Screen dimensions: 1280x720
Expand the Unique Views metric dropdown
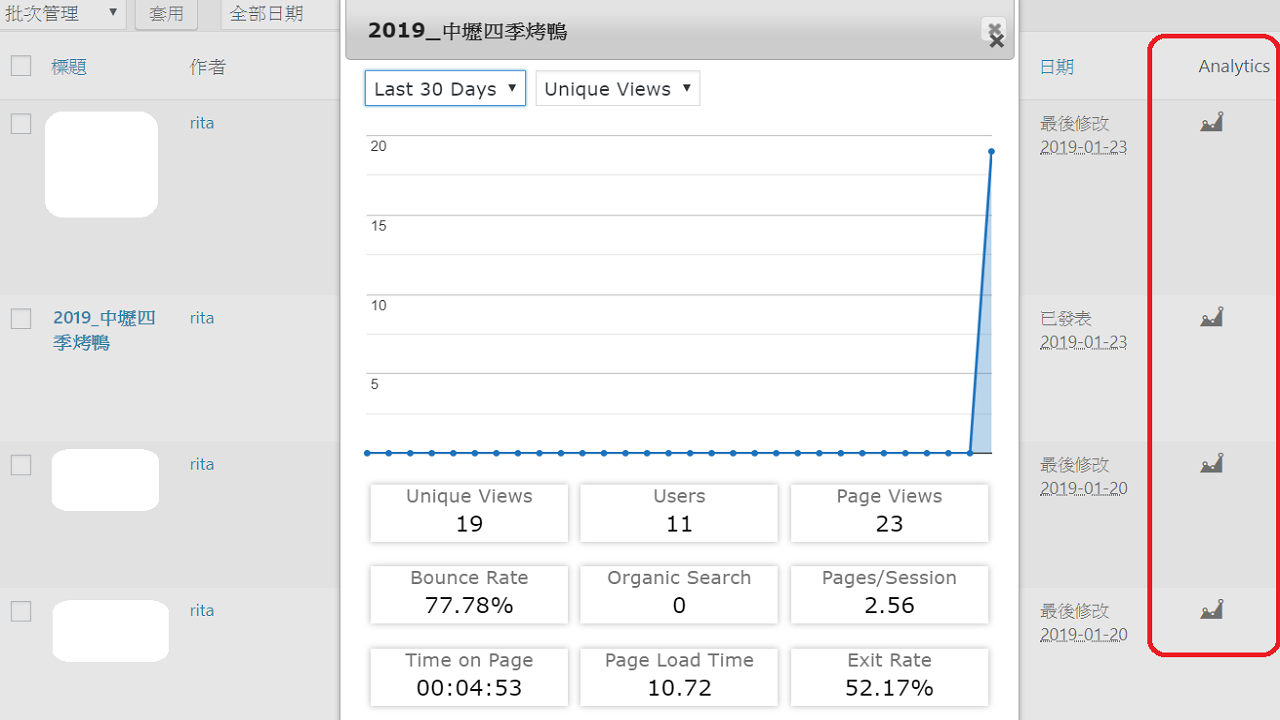[x=618, y=89]
